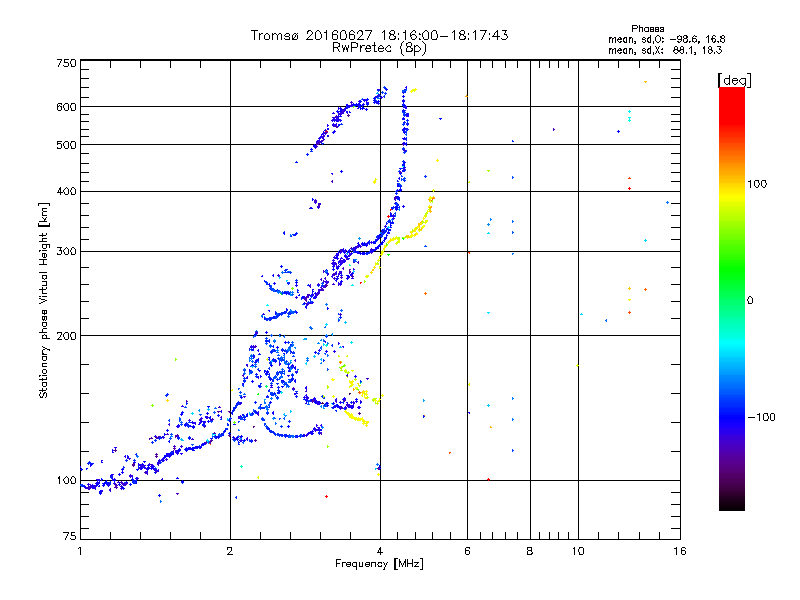
Task: Click the '[deg]' colorbar unit label
Action: coord(734,80)
